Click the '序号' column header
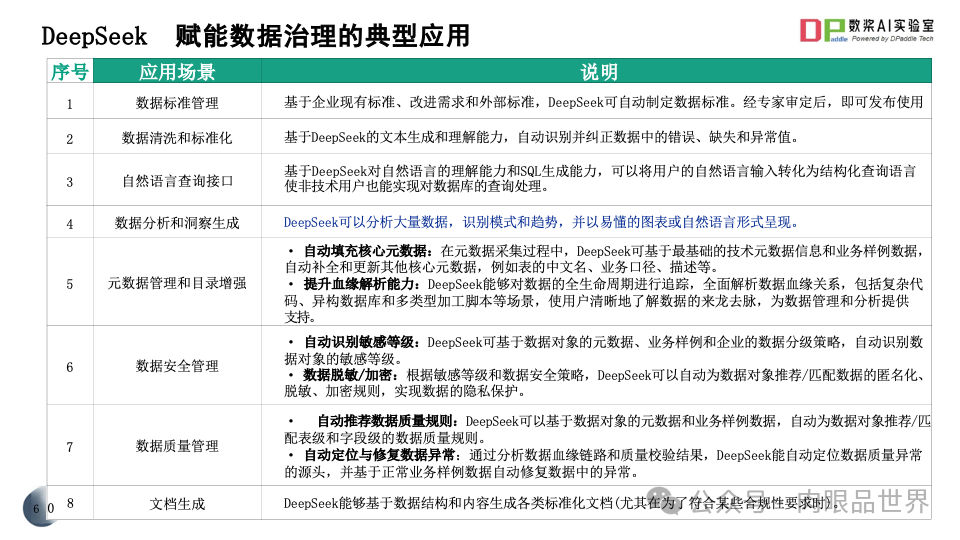Viewport: 960px width, 540px height. click(70, 72)
